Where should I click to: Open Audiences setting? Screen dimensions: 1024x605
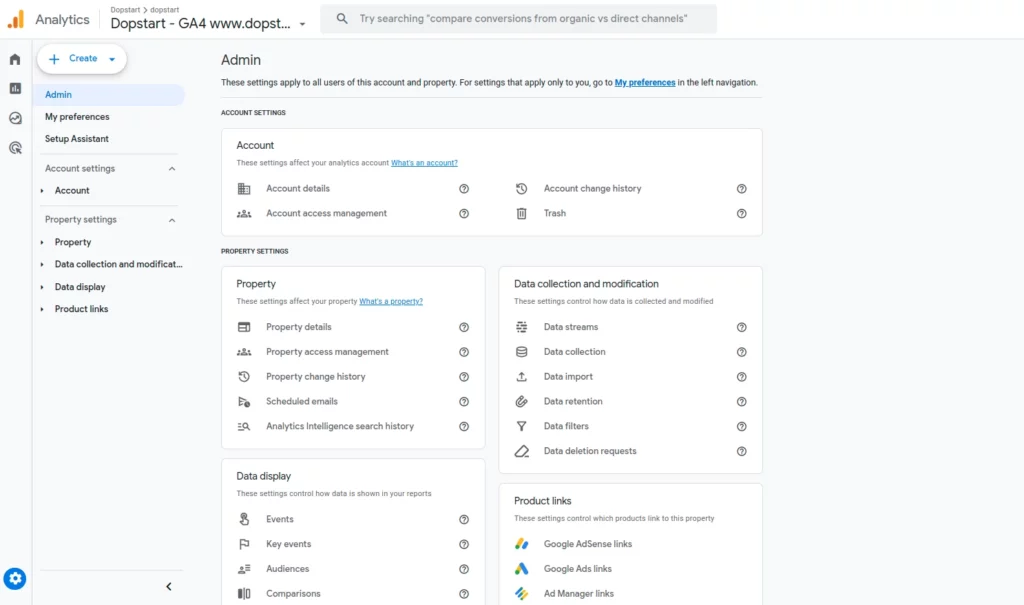(287, 568)
